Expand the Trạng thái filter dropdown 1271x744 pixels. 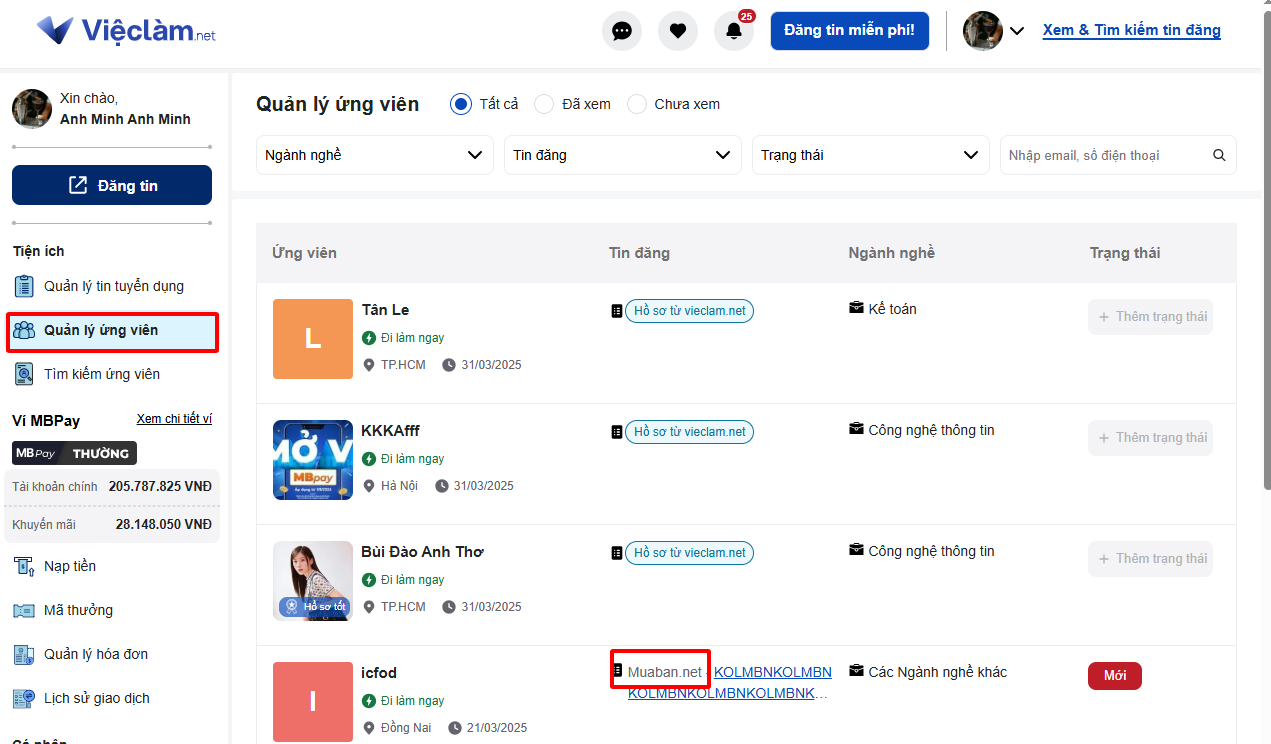click(x=870, y=155)
